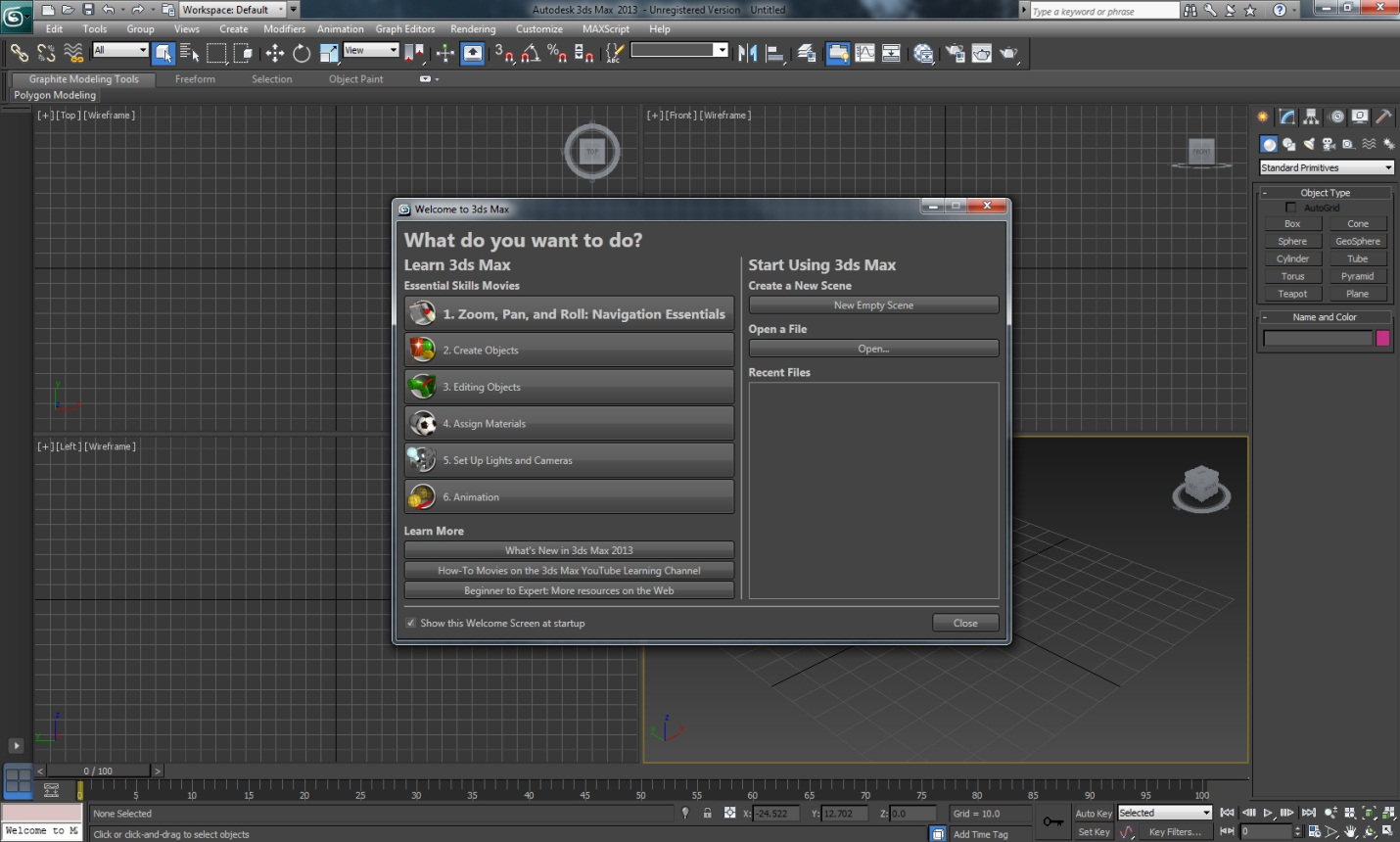
Task: Toggle the Percent Snap icon
Action: tap(557, 53)
